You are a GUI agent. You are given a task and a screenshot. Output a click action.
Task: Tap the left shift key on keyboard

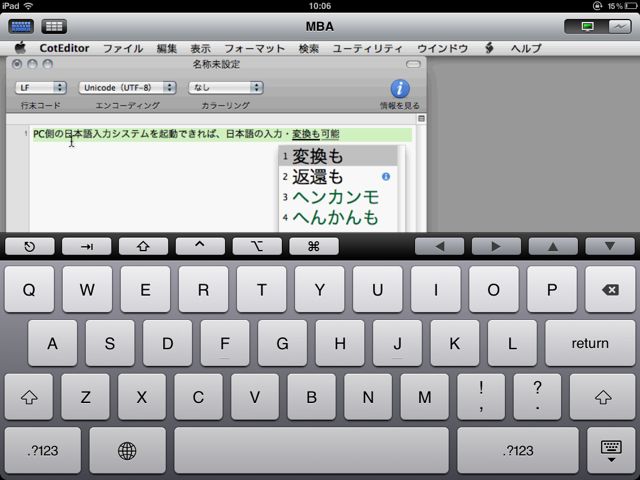29,397
